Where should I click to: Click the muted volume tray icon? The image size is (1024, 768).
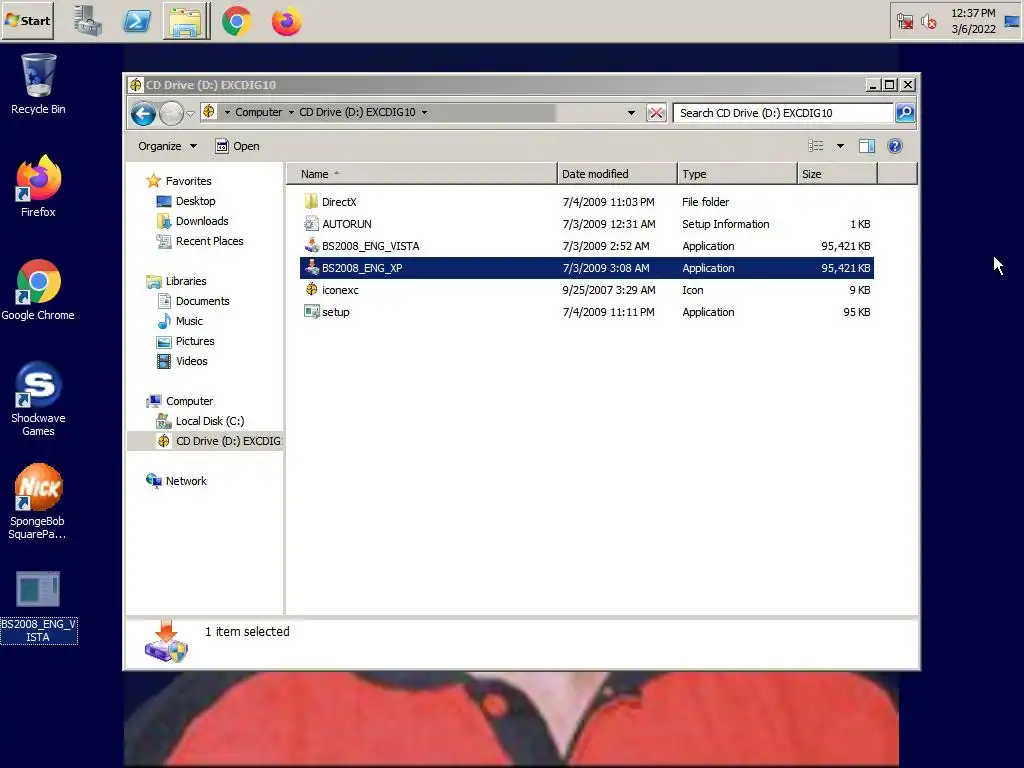[929, 22]
